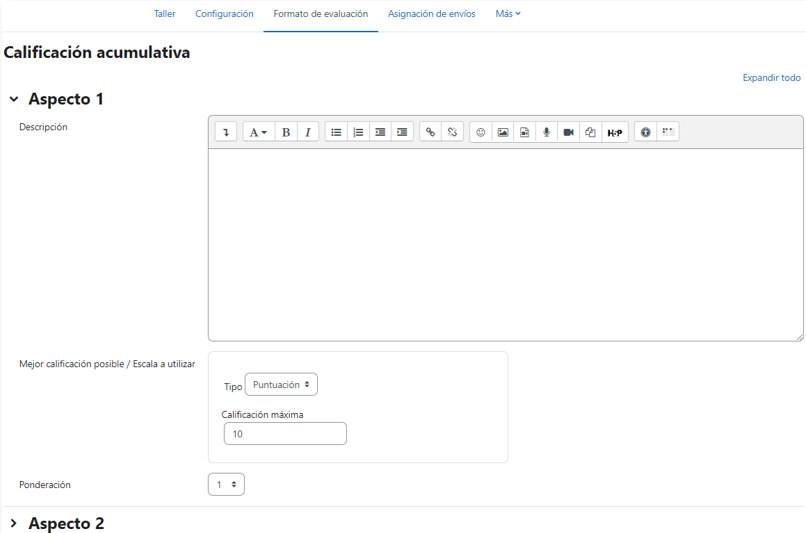
Task: Apply italic formatting
Action: click(307, 132)
